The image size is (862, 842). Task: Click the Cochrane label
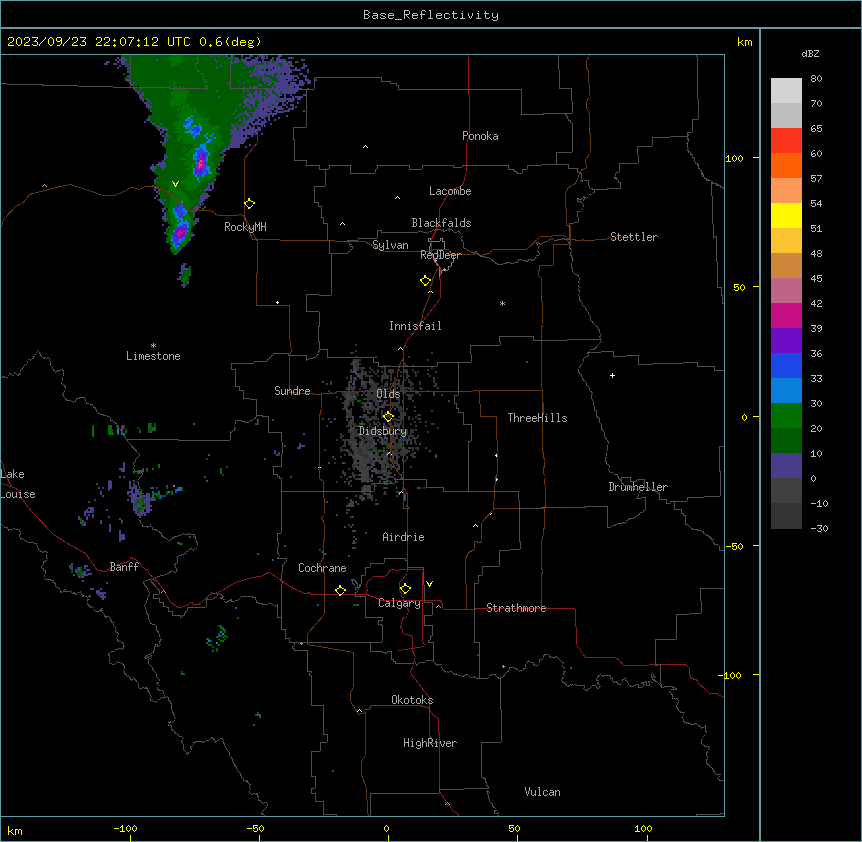click(x=322, y=568)
